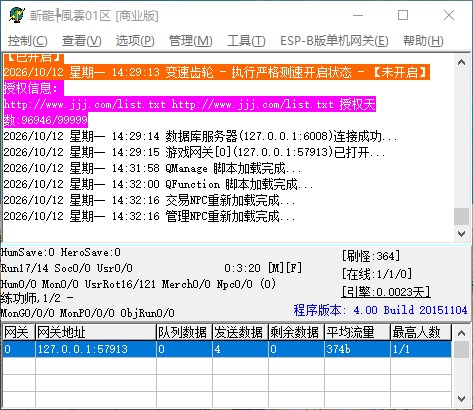Click log panel scroll down arrow

pyautogui.click(x=462, y=234)
